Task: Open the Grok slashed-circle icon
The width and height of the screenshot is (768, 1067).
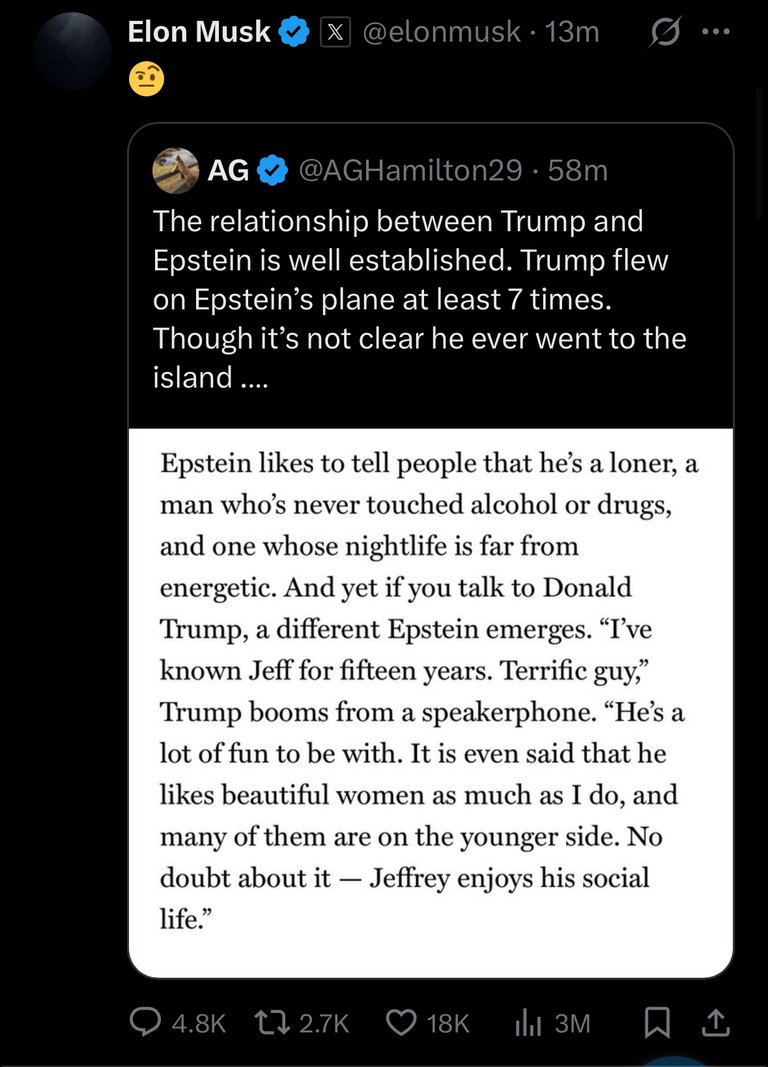Action: (x=664, y=32)
